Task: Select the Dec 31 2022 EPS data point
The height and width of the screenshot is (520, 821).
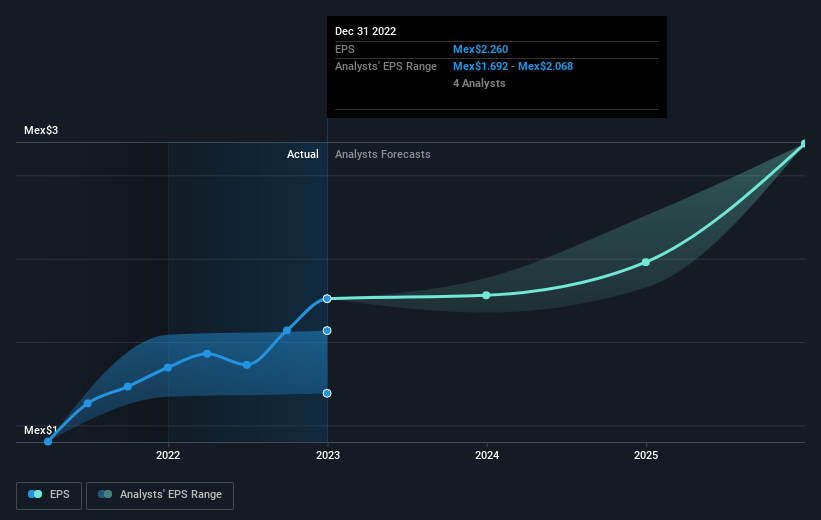Action: (327, 298)
